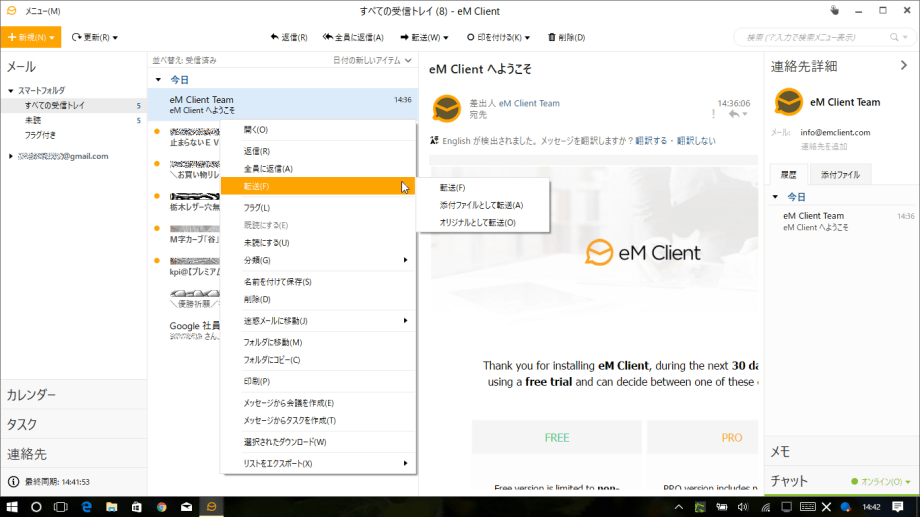Choose 返信(R) in the context menu
This screenshot has width=920, height=517.
pos(318,151)
